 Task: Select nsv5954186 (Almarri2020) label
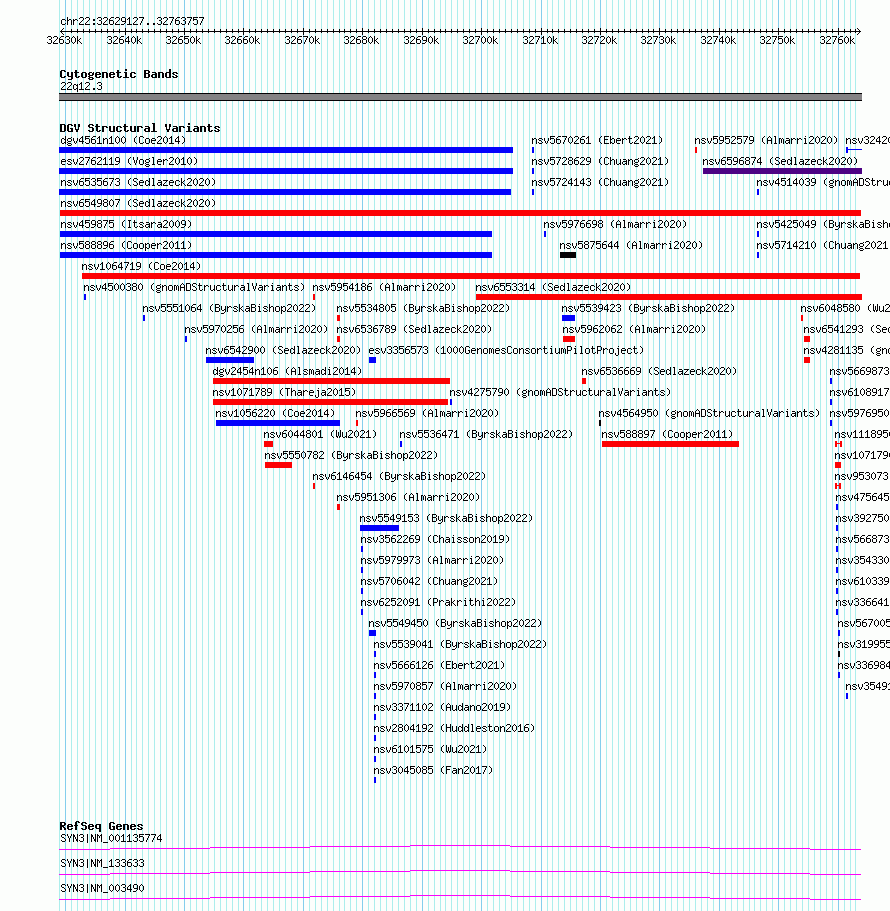(x=384, y=287)
